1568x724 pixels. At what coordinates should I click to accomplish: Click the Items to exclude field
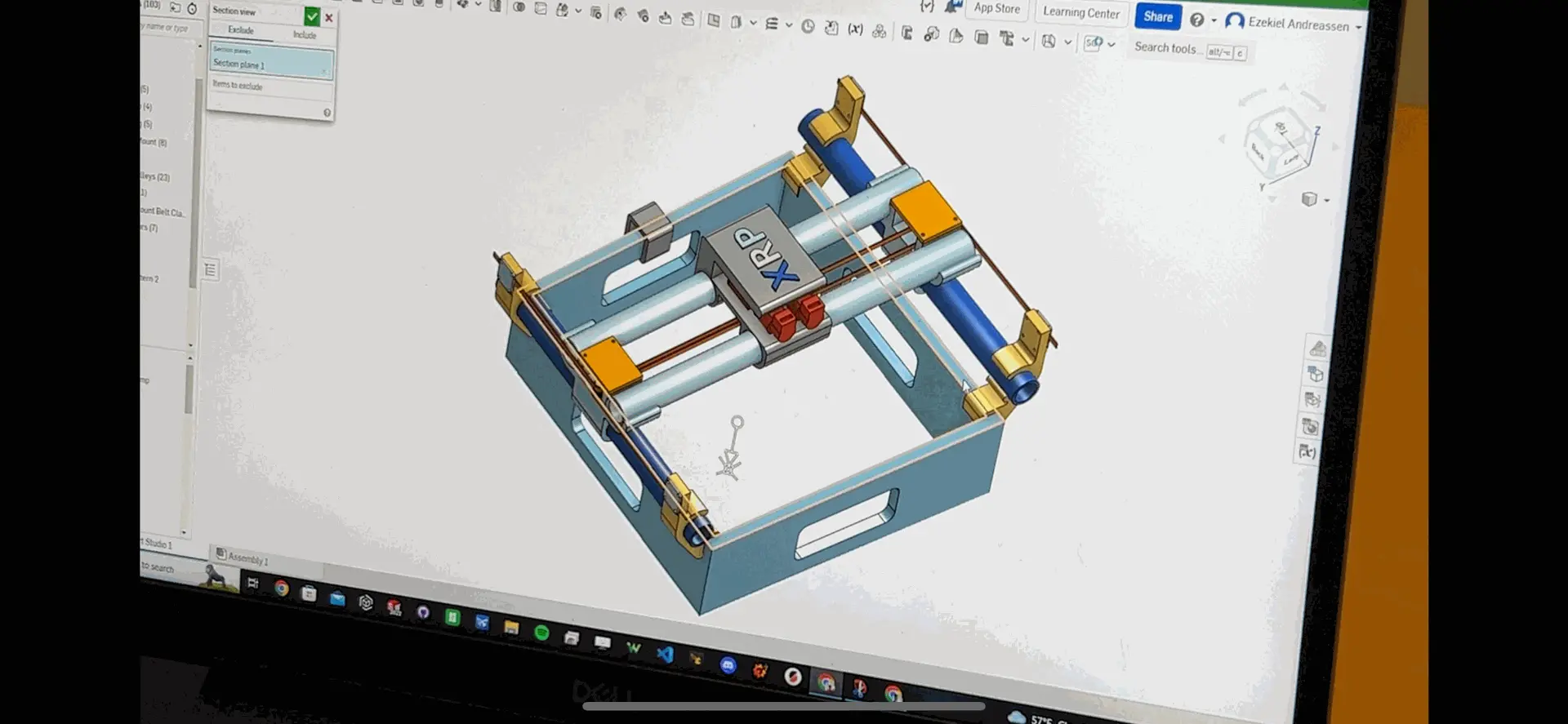pos(271,87)
